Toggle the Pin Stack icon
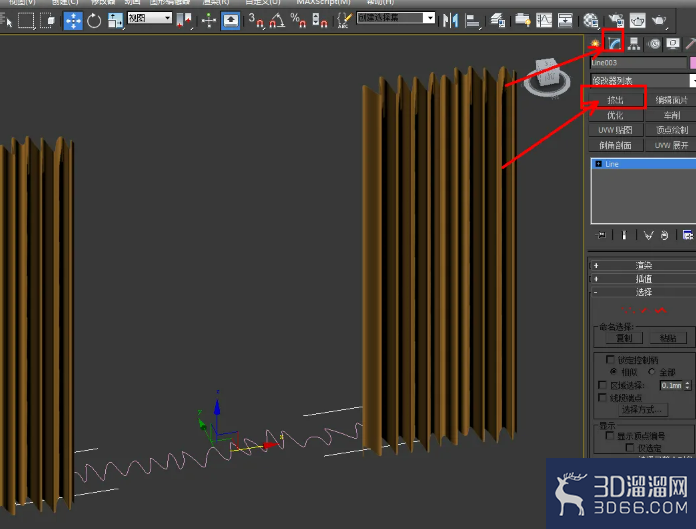The image size is (696, 529). point(601,235)
